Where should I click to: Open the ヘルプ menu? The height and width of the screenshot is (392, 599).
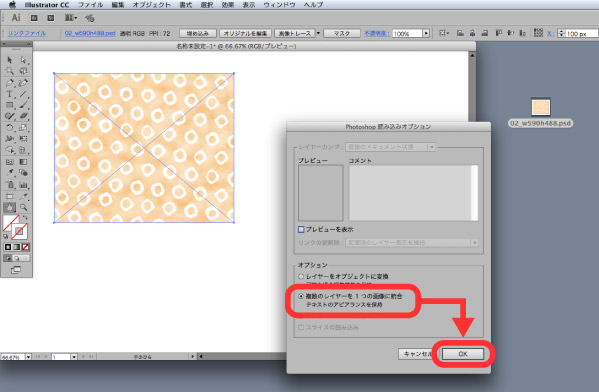coord(313,5)
